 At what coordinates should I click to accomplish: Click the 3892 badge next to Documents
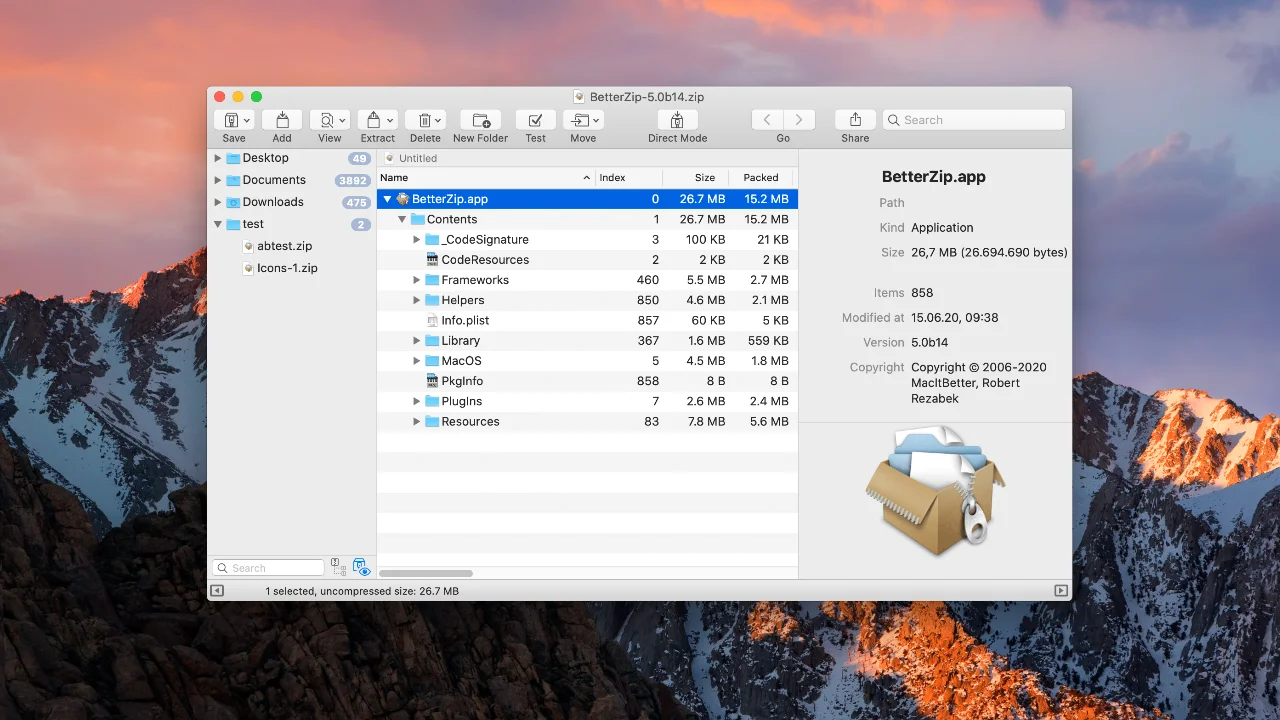coord(353,181)
